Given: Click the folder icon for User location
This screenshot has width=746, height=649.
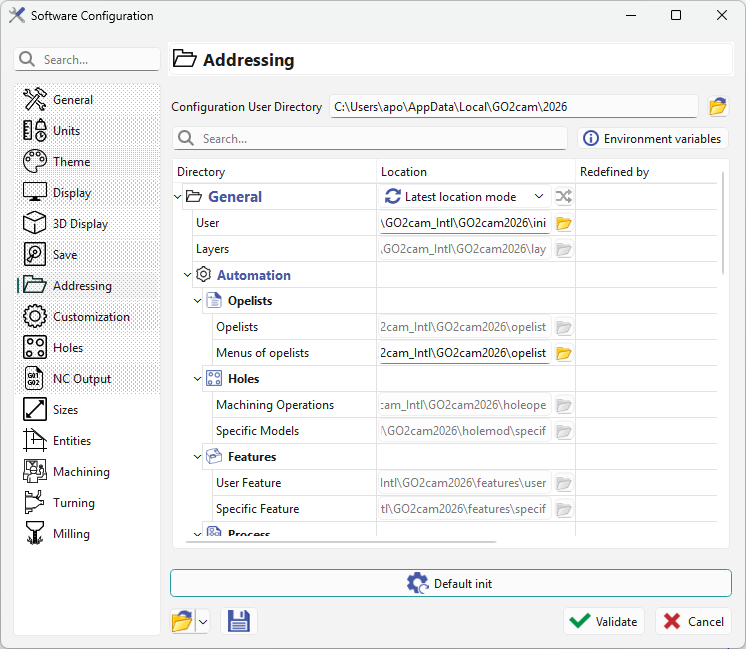Looking at the screenshot, I should coord(564,223).
